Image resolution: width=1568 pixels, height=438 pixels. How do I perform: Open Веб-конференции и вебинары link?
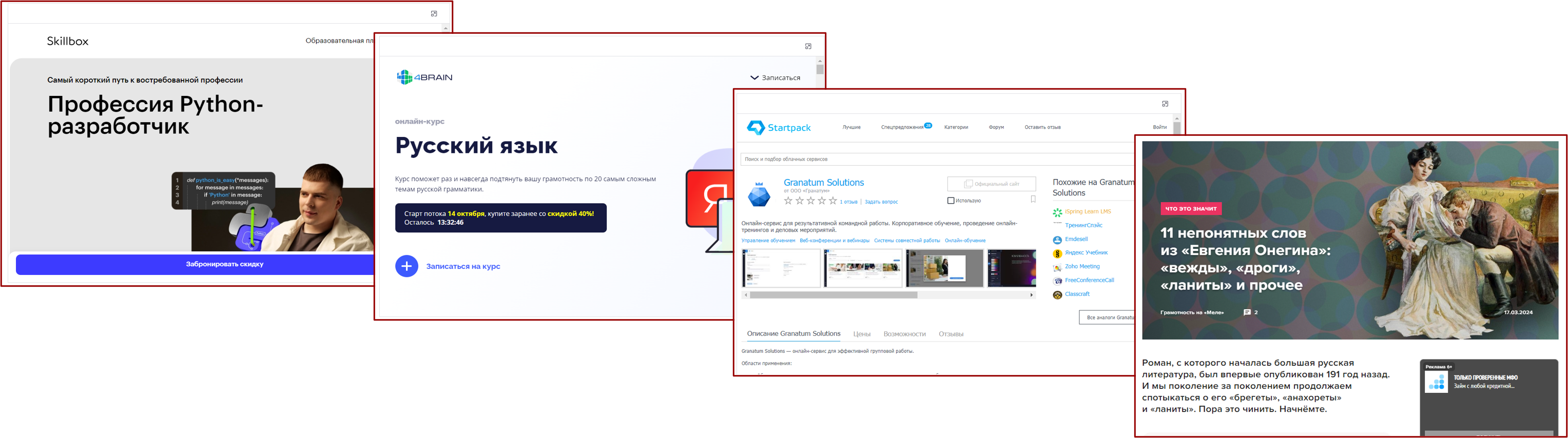coord(835,241)
